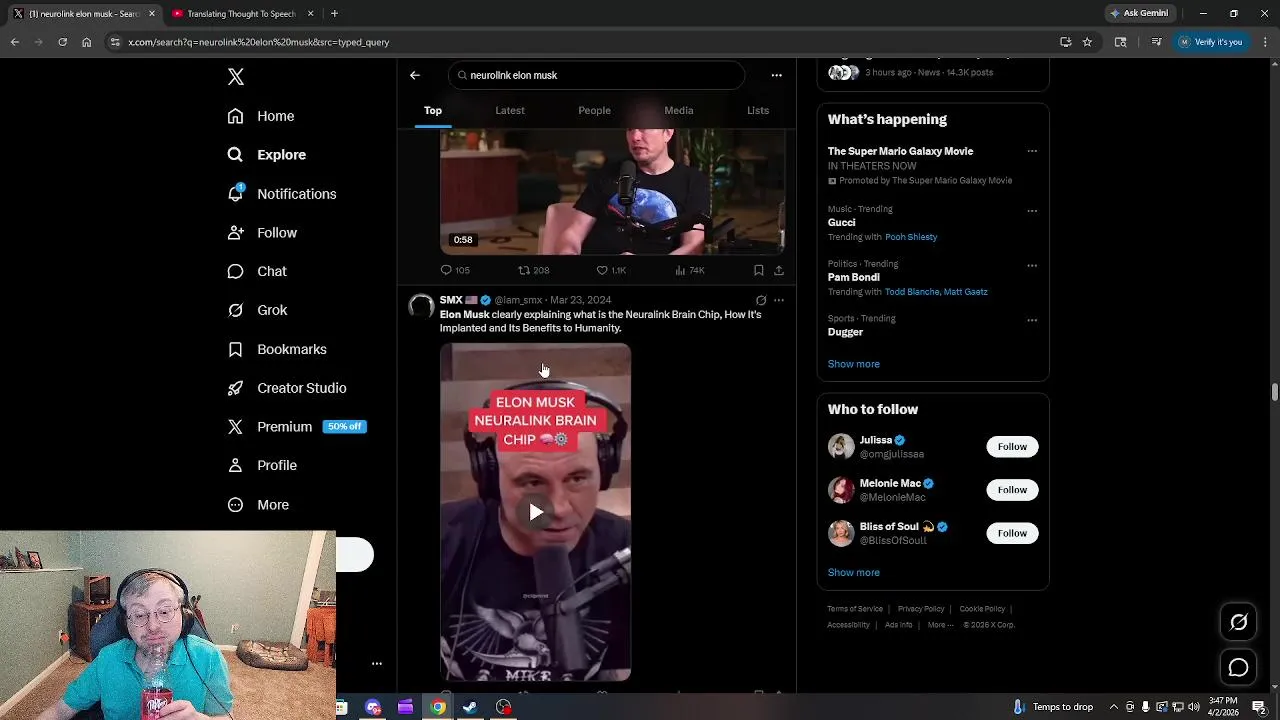1280x720 pixels.
Task: Switch to the Latest tab
Action: pos(510,111)
